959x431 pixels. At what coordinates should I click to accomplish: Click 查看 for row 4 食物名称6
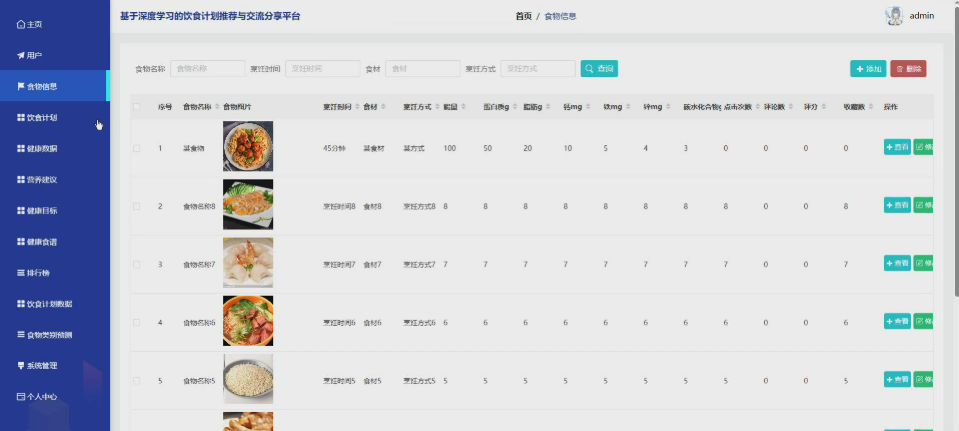(897, 322)
